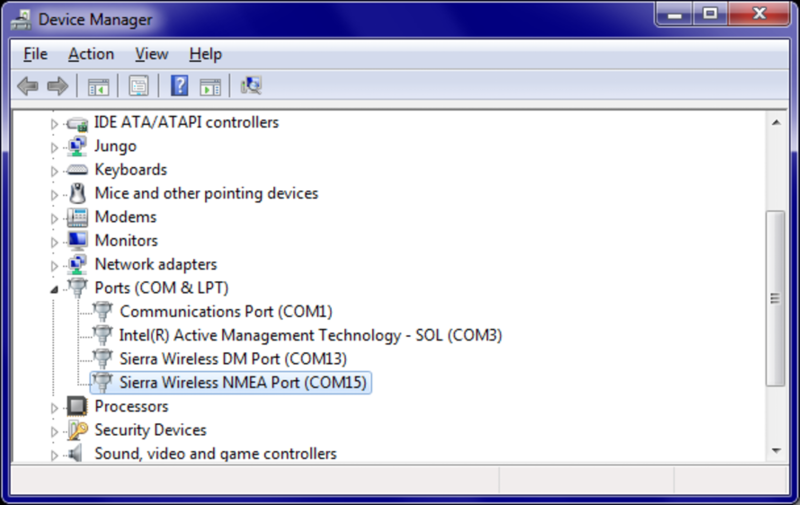The height and width of the screenshot is (505, 800).
Task: Click the Jungo device icon
Action: (x=77, y=146)
